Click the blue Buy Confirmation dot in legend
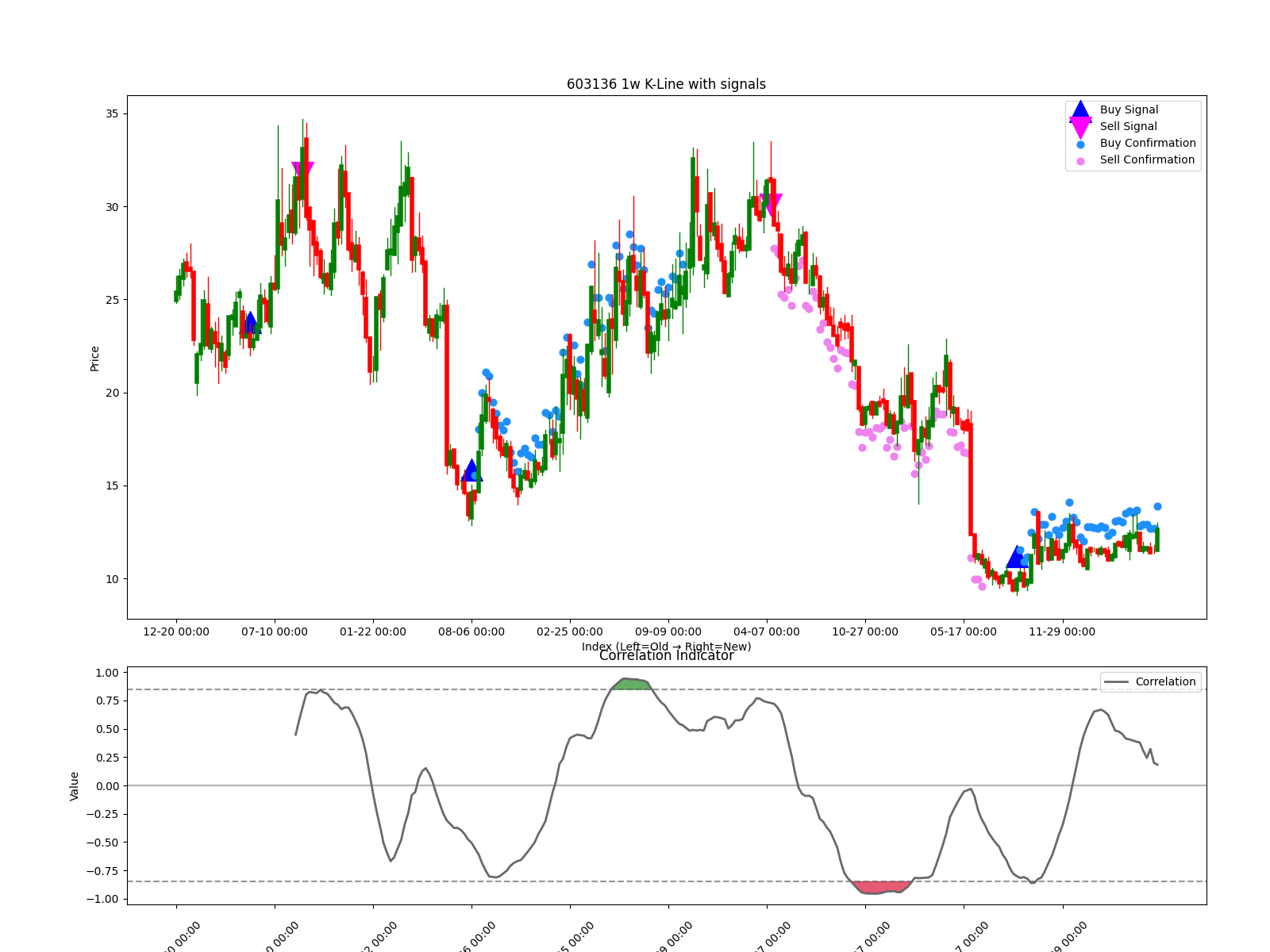Screen dimensions: 1270x952 [1080, 144]
